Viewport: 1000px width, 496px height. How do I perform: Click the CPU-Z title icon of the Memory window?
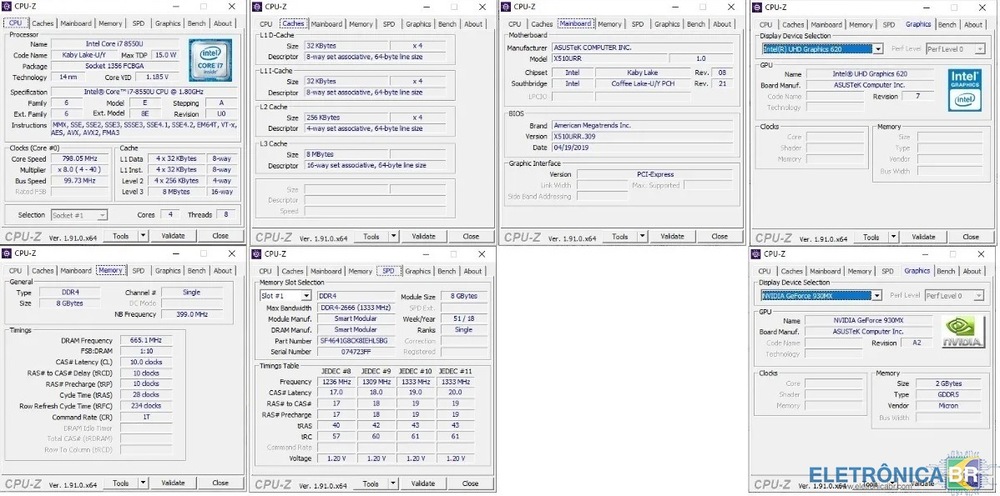[7, 254]
